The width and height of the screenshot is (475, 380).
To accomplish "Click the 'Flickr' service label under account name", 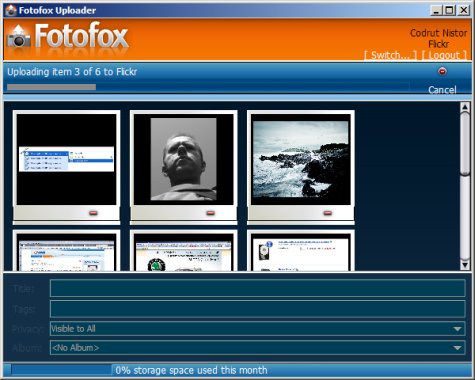I will (438, 44).
